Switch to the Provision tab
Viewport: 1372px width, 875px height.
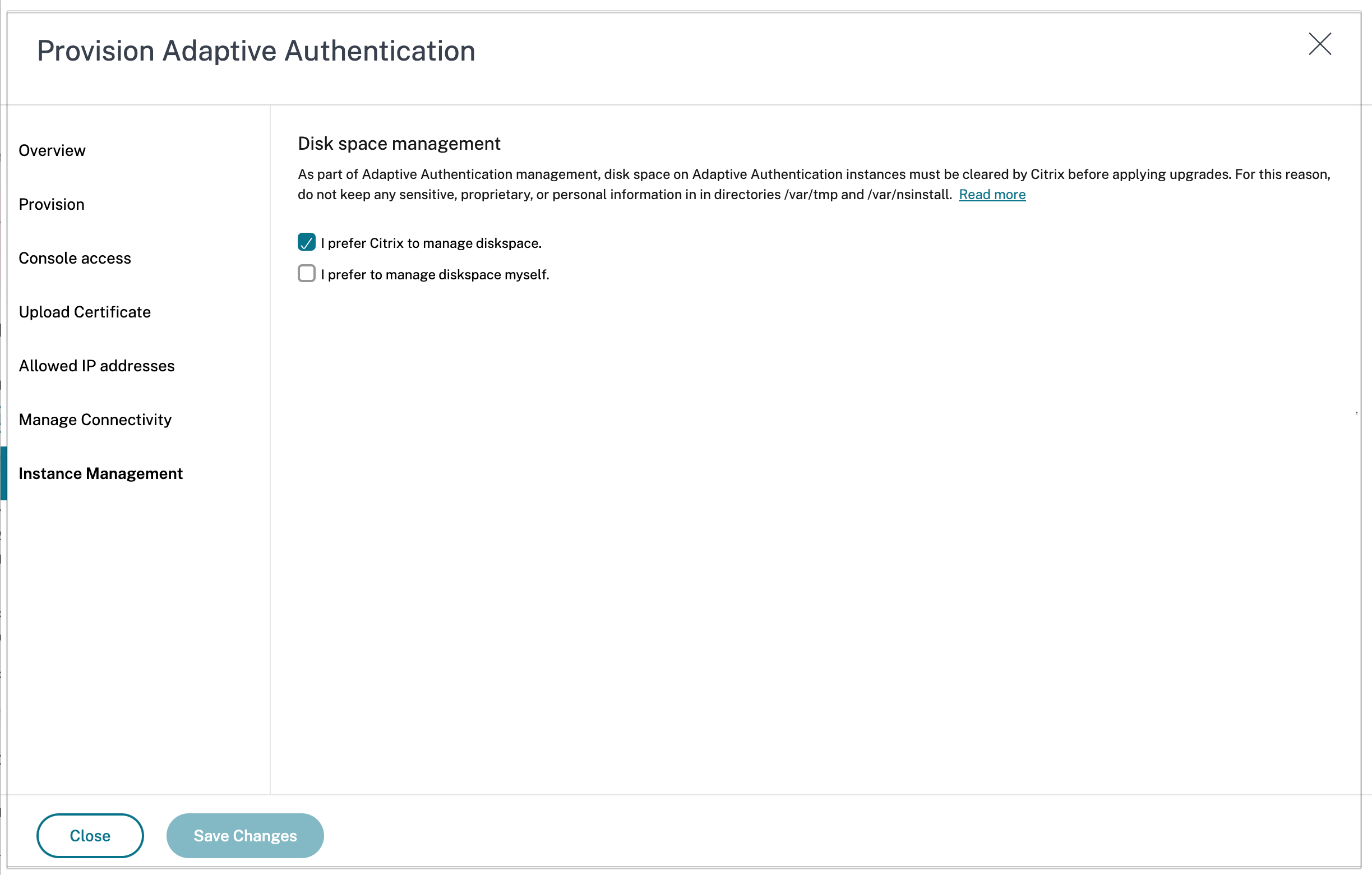point(51,204)
